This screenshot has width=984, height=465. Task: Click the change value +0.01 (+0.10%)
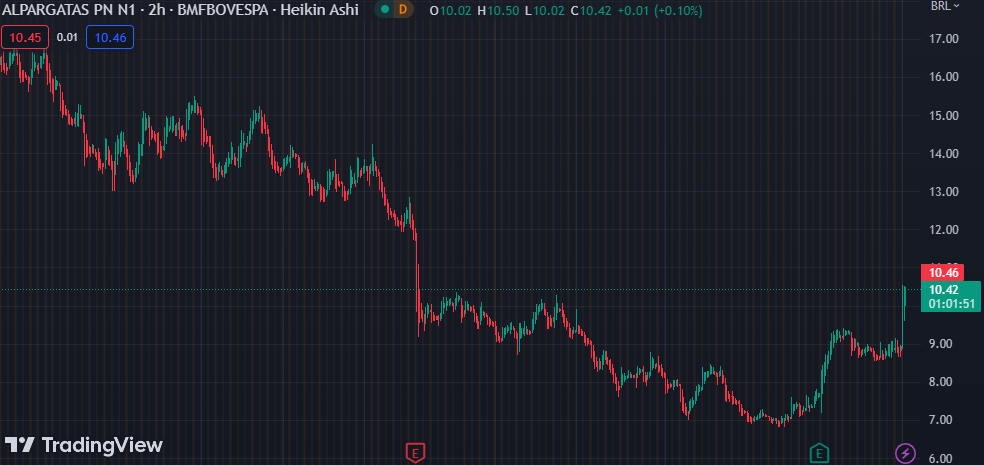coord(660,11)
